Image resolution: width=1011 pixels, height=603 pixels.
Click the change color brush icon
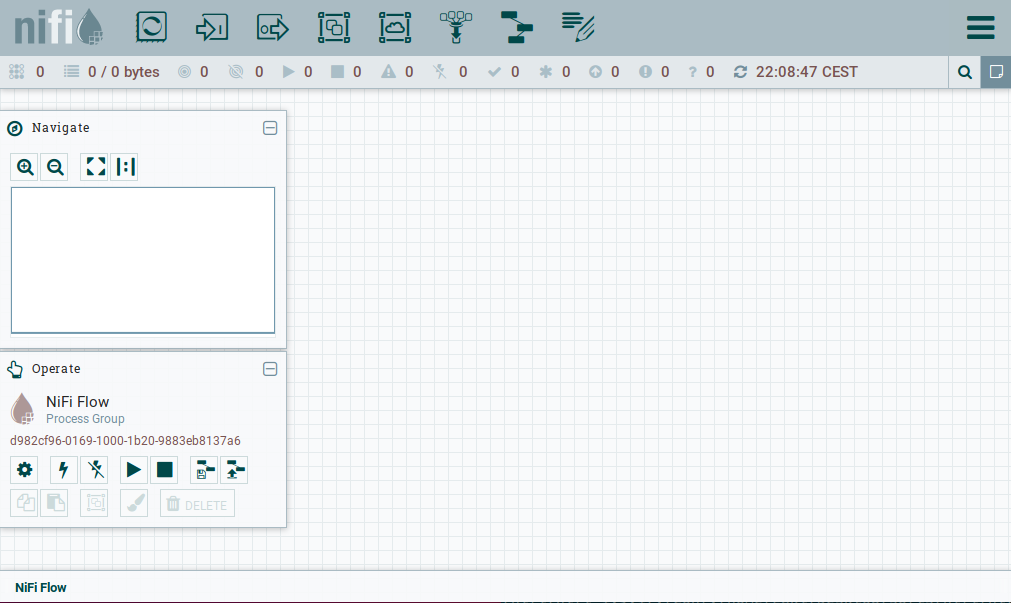tap(134, 503)
